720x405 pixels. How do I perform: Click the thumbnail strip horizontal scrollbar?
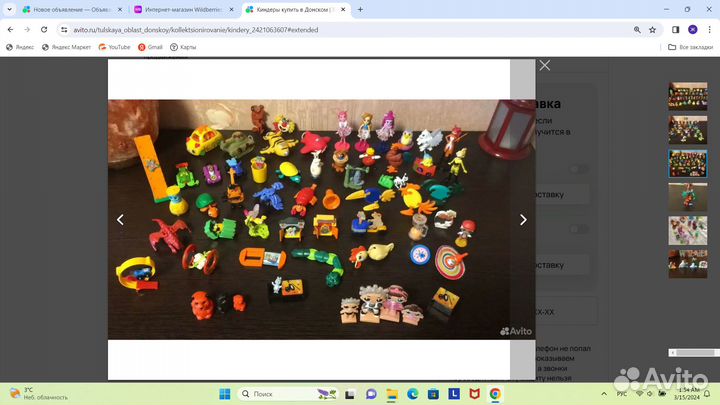pos(694,353)
